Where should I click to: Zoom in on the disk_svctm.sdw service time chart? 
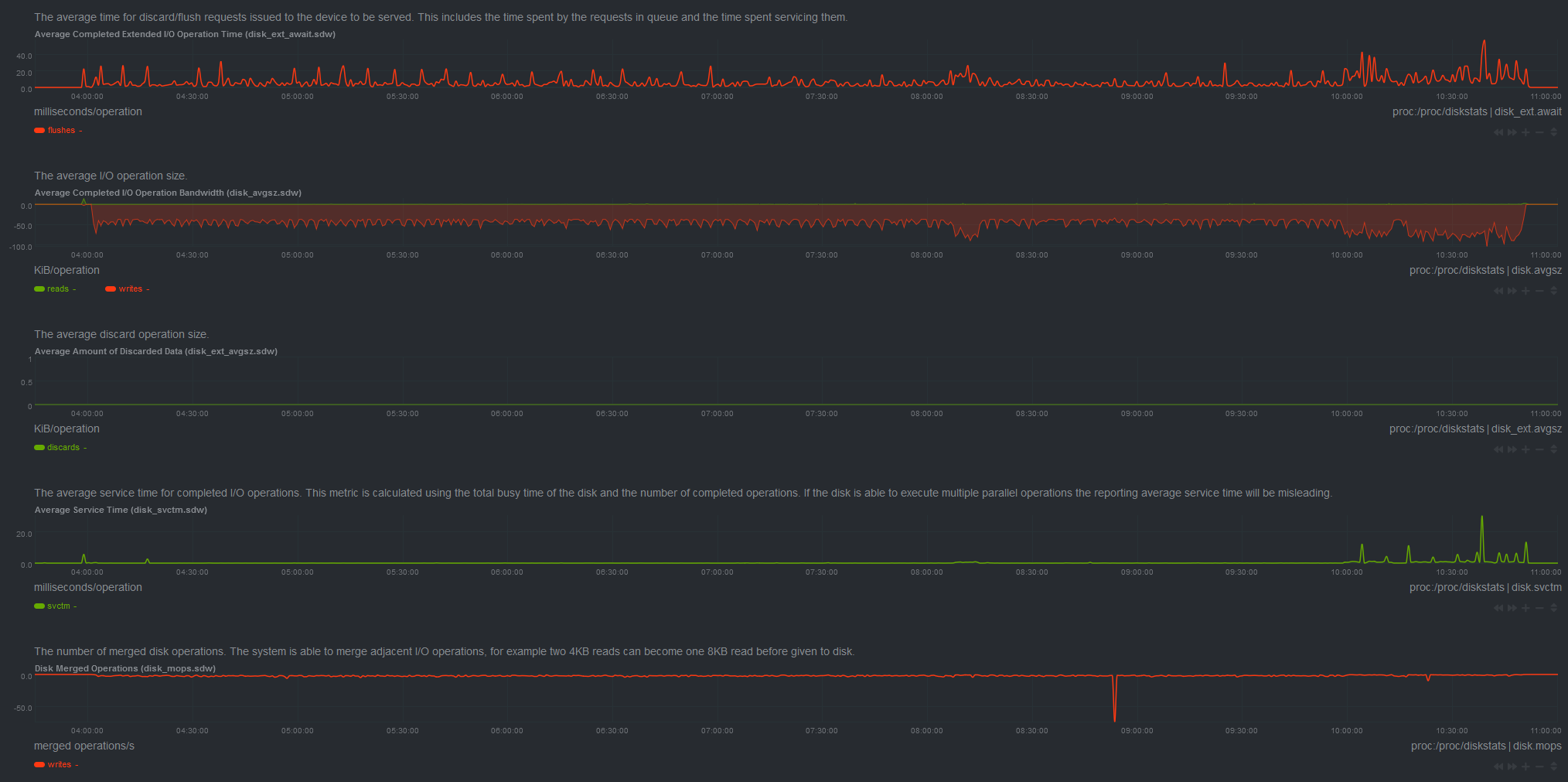1526,608
